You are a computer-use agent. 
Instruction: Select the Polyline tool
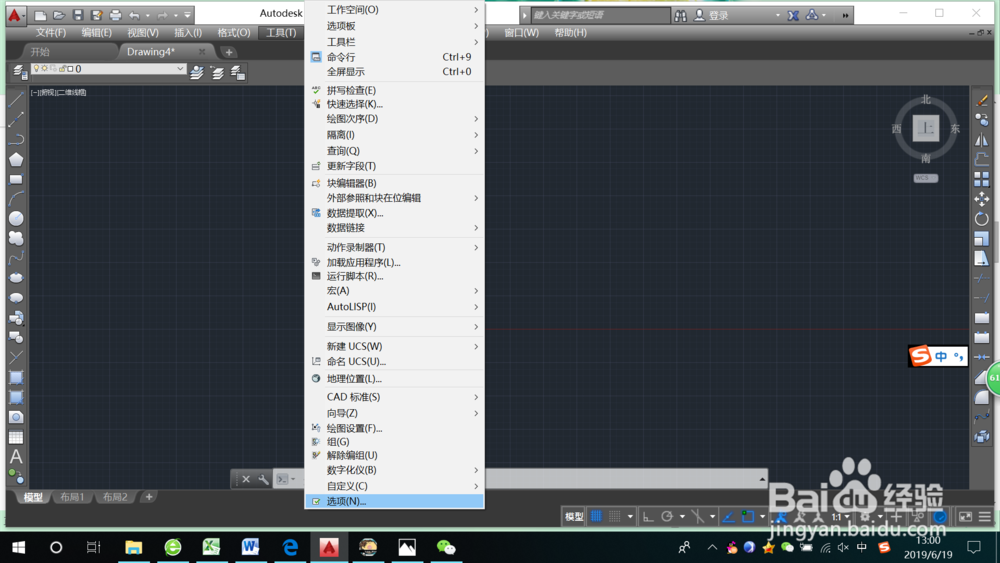click(16, 139)
